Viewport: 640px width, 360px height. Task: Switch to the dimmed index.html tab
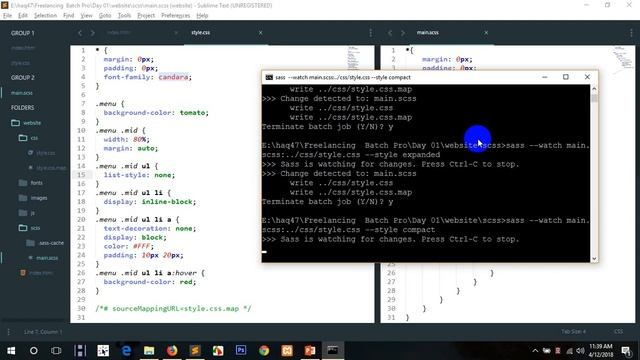point(119,32)
